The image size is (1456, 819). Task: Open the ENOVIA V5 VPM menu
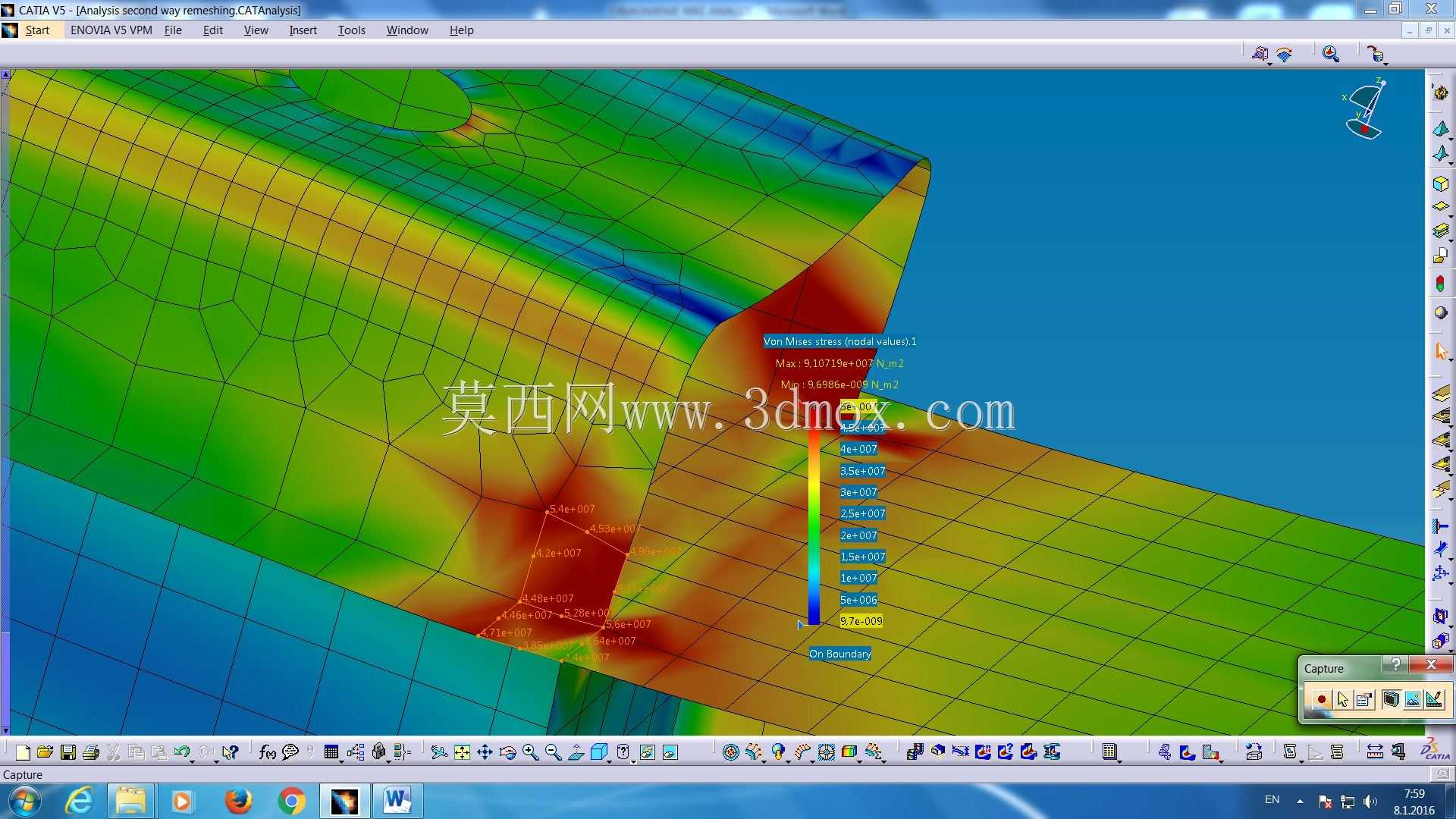point(111,30)
